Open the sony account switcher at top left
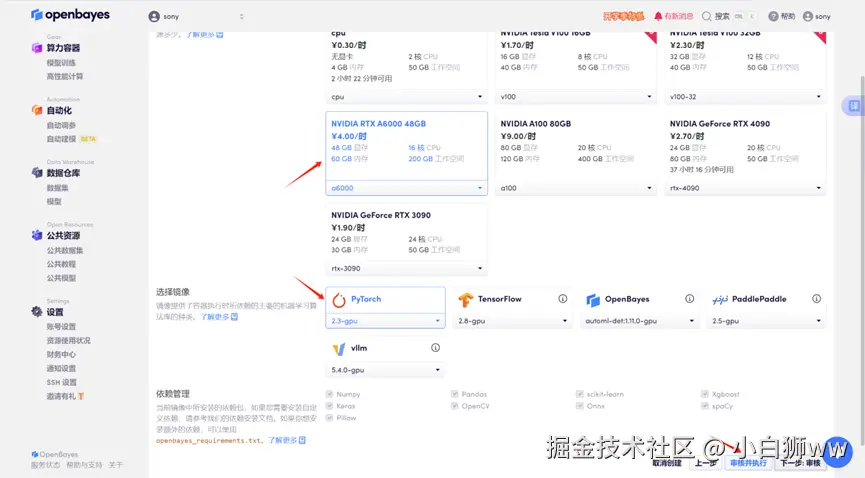 click(196, 17)
